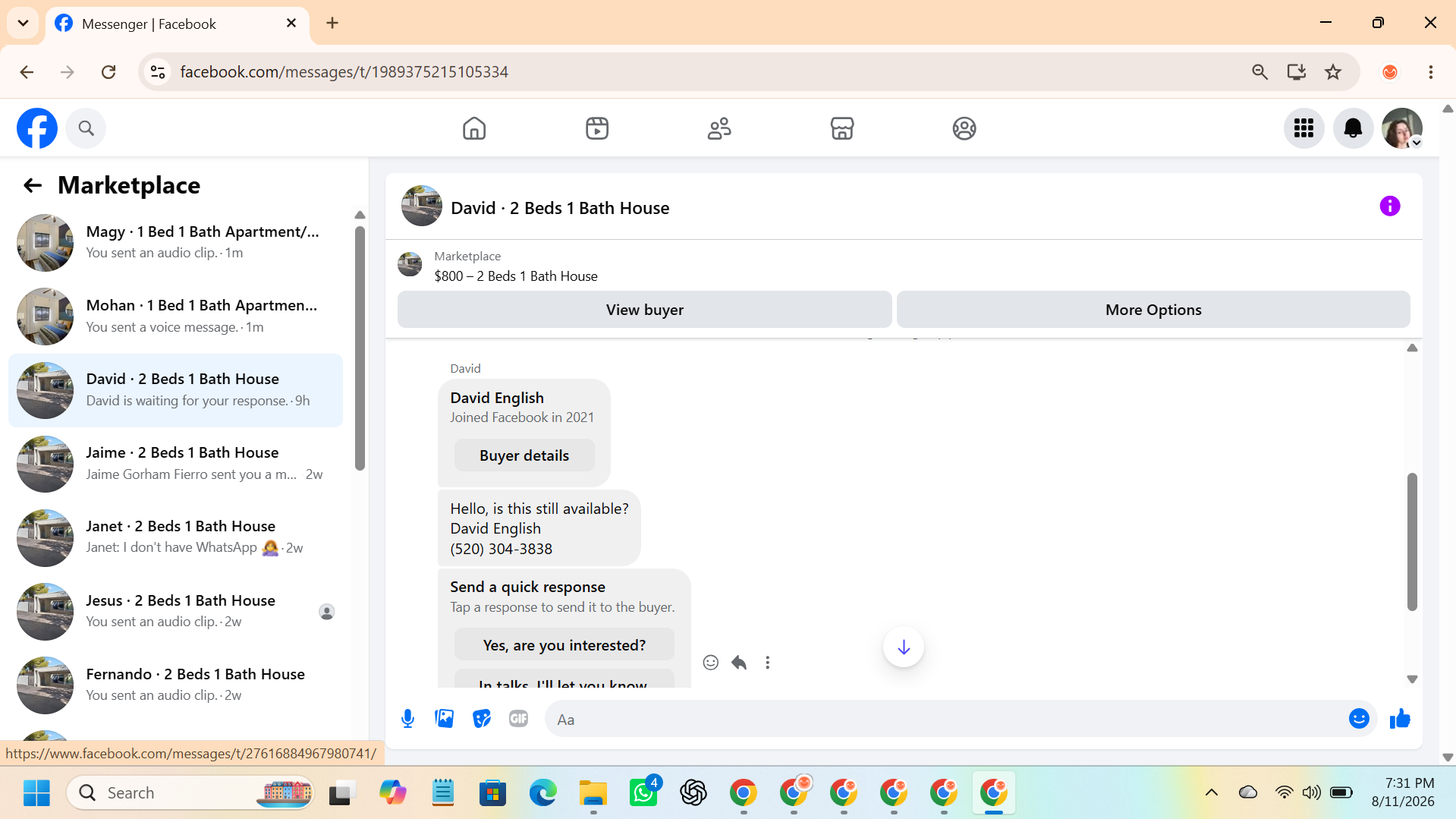Show hidden system tray icons
The width and height of the screenshot is (1456, 819).
click(1211, 793)
